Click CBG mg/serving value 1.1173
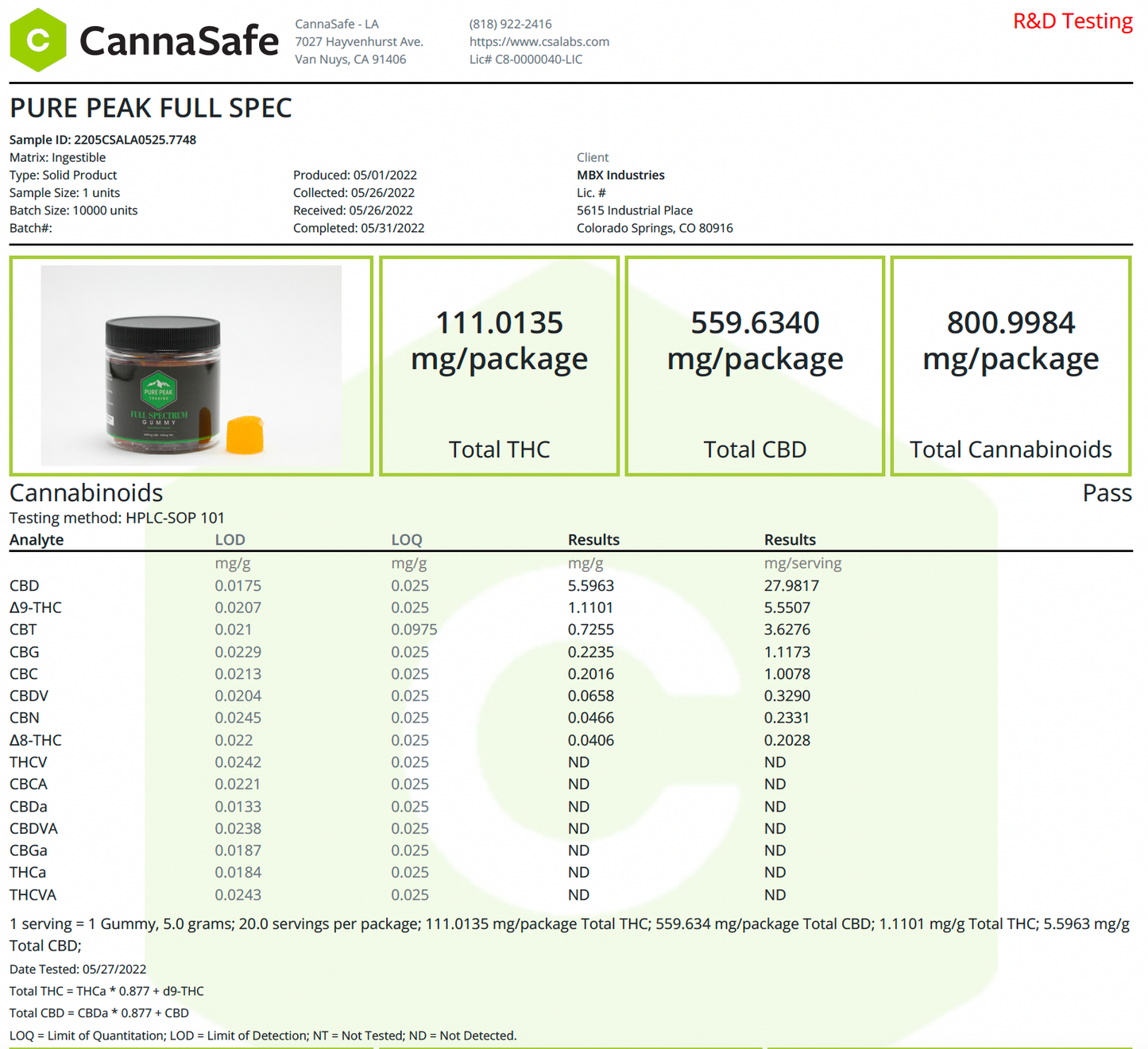 pyautogui.click(x=787, y=652)
